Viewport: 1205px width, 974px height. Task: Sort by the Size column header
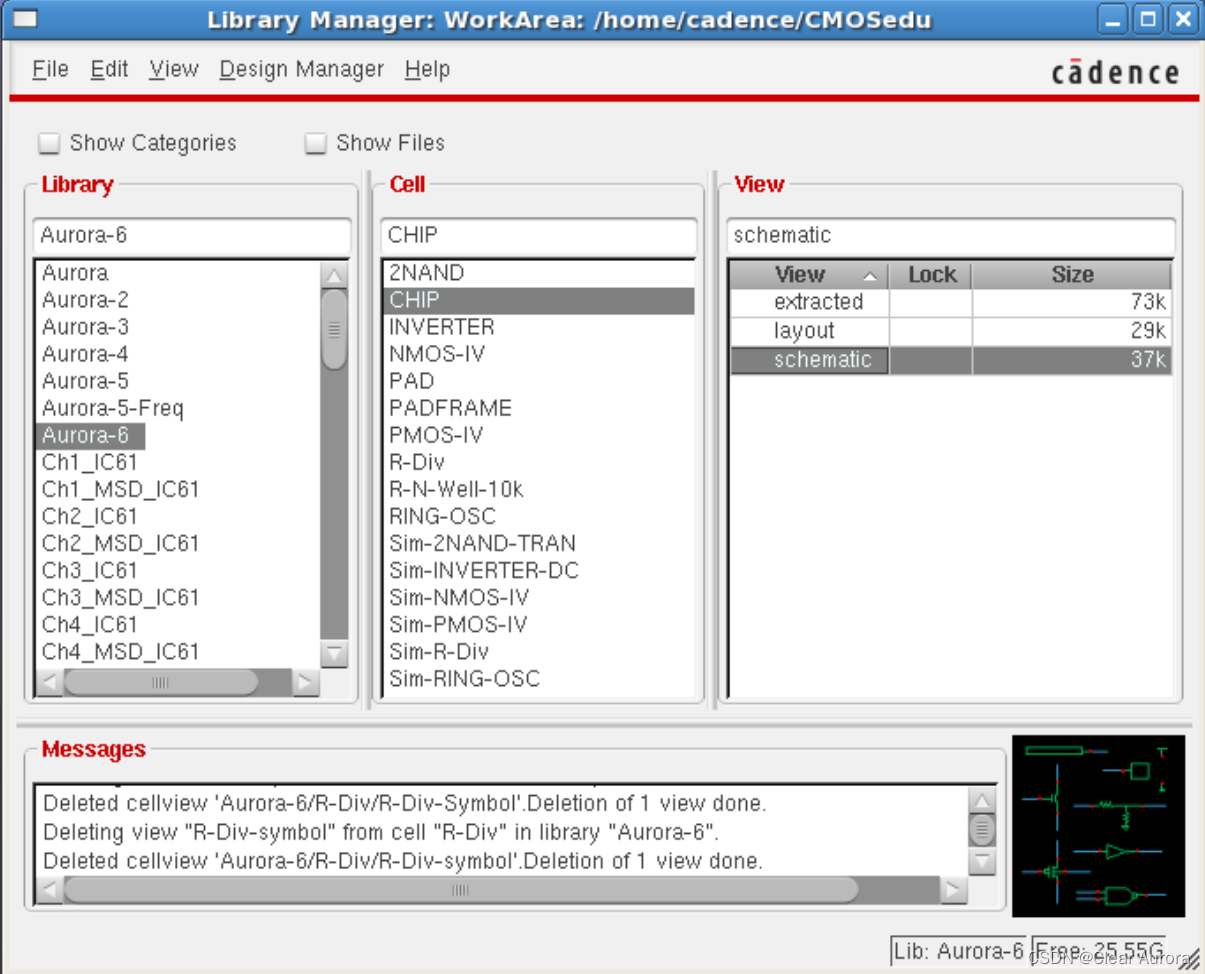tap(1071, 275)
